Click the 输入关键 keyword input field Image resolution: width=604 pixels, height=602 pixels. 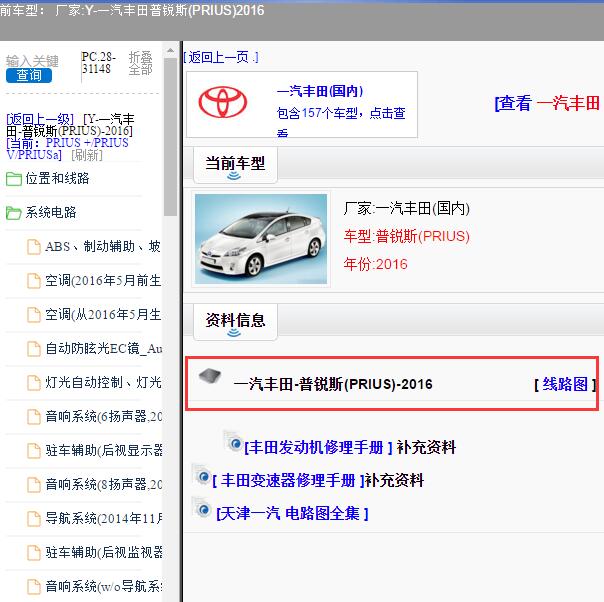(32, 61)
